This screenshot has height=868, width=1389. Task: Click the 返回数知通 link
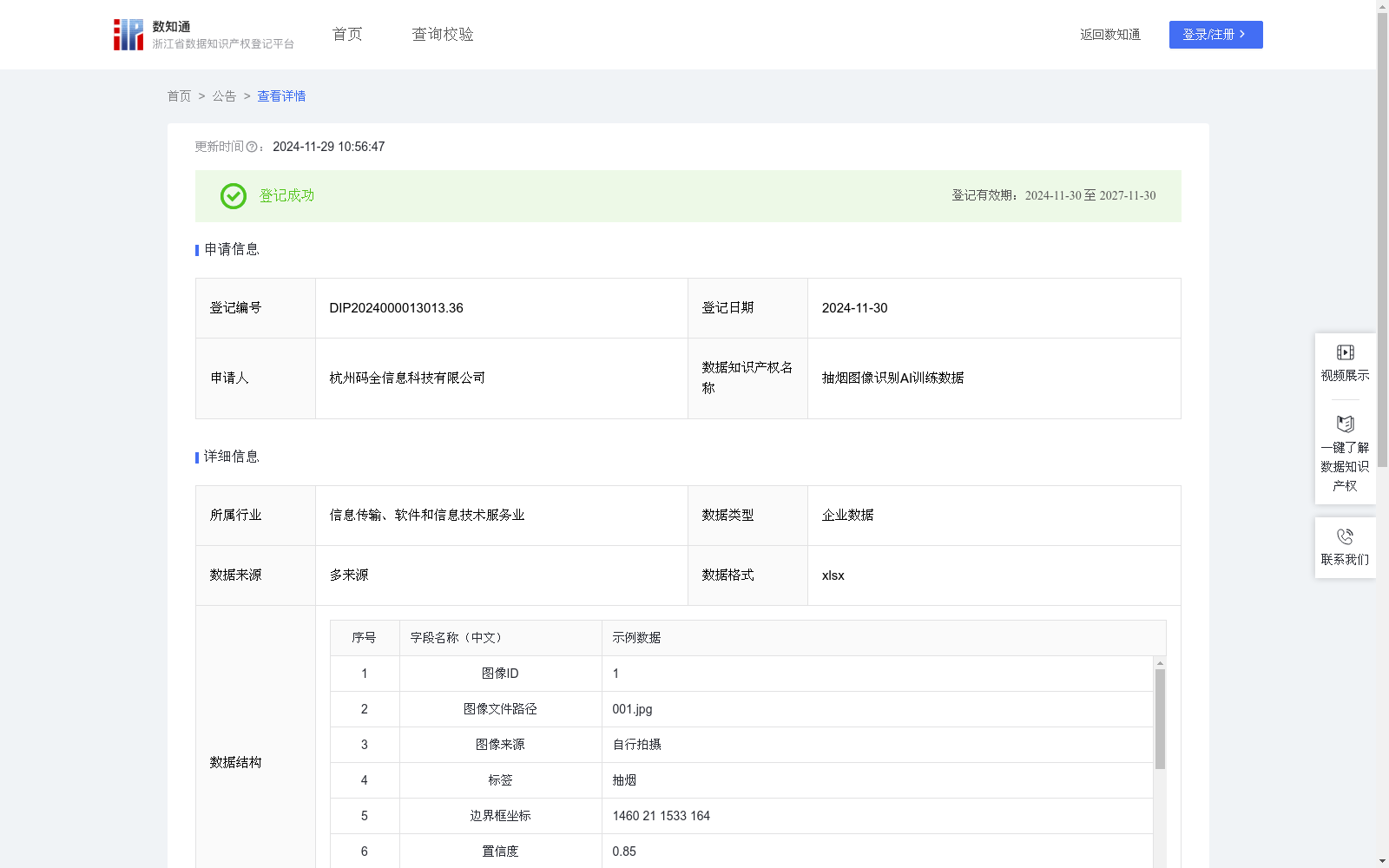click(1110, 34)
